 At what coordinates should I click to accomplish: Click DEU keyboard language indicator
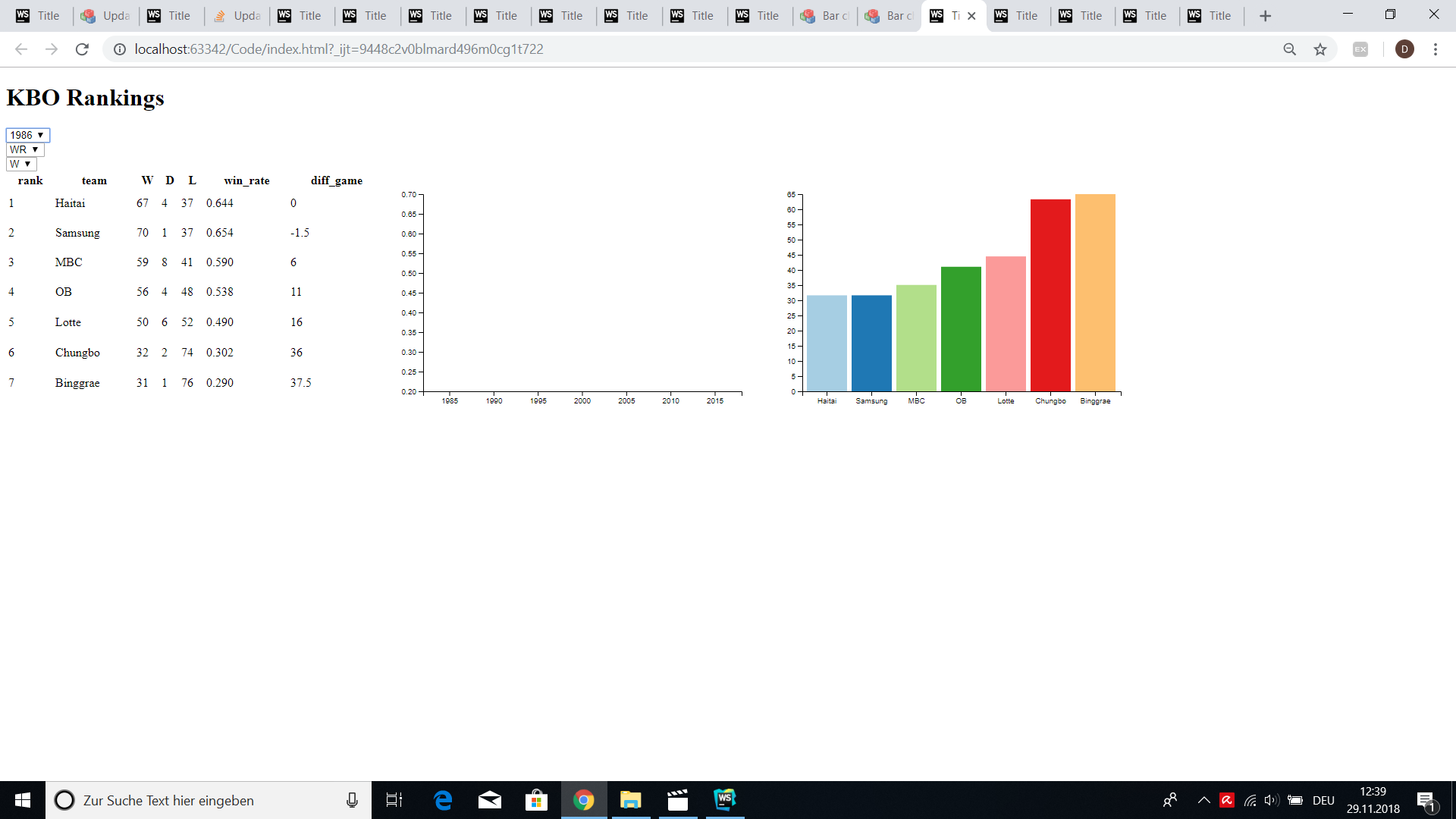click(x=1323, y=800)
